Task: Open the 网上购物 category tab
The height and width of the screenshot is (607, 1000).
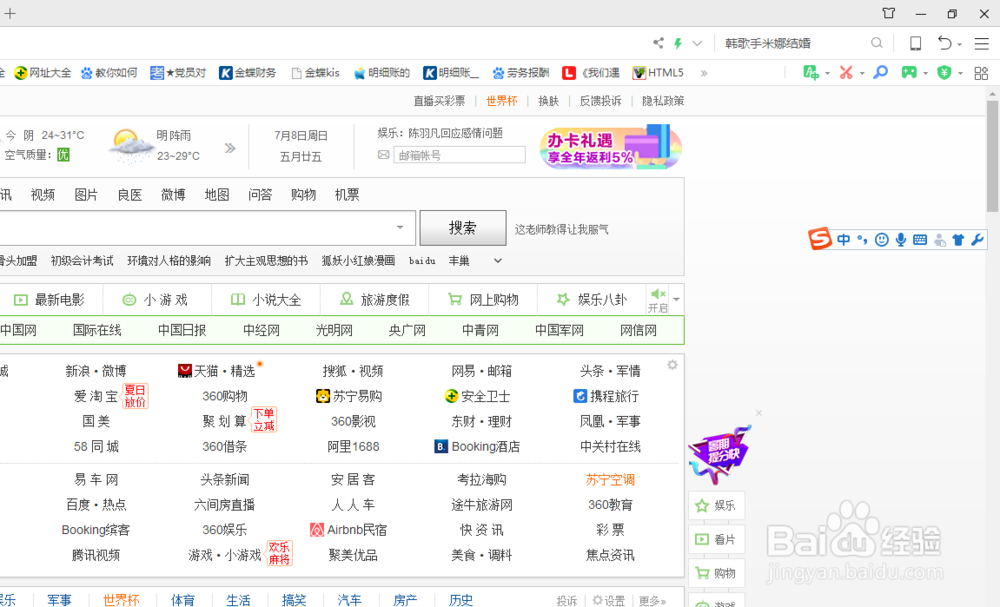Action: [x=483, y=300]
